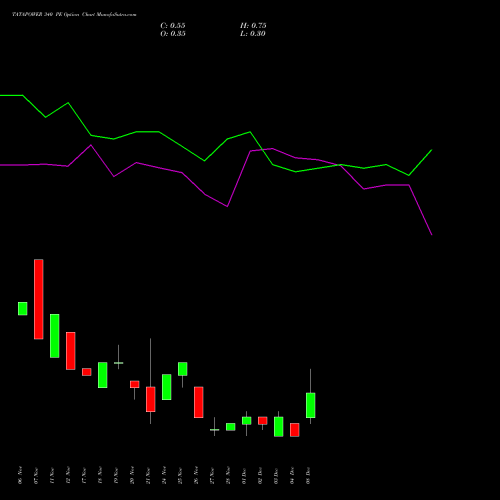This screenshot has width=500, height=500.
Task: Click the red candle above 02 Dec
Action: [x=263, y=420]
